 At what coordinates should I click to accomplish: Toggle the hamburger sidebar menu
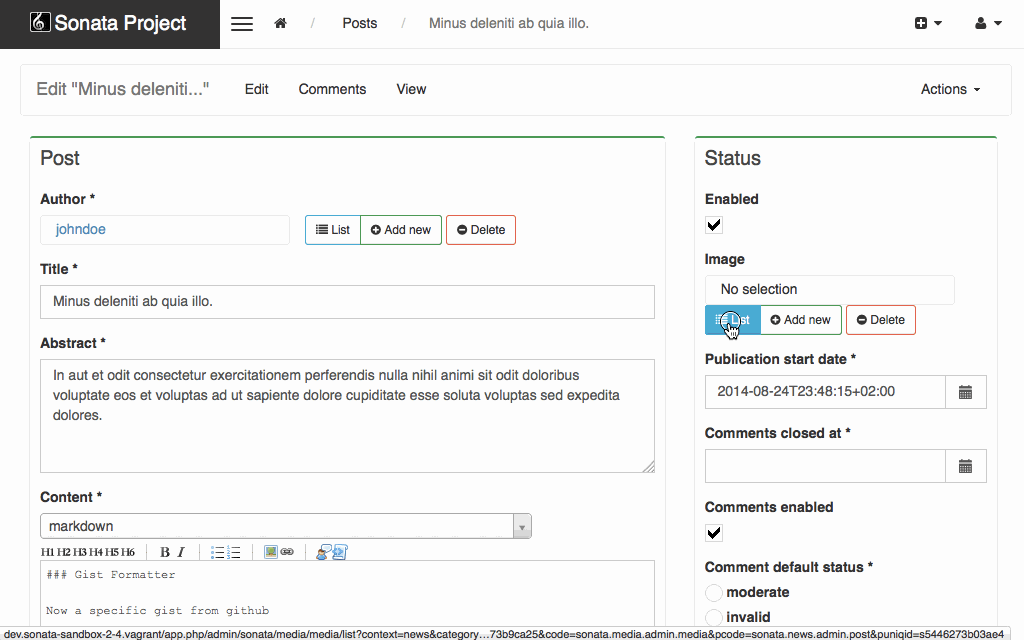[x=242, y=24]
